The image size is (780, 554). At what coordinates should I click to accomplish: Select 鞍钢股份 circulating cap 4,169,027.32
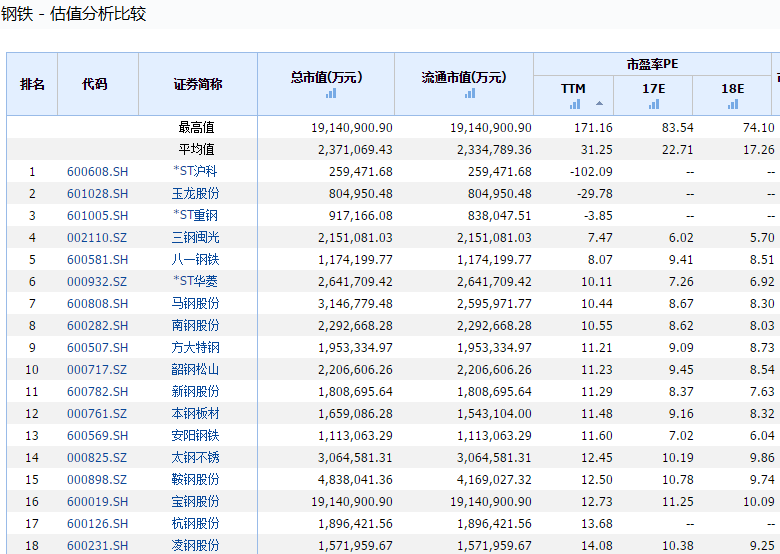(494, 479)
